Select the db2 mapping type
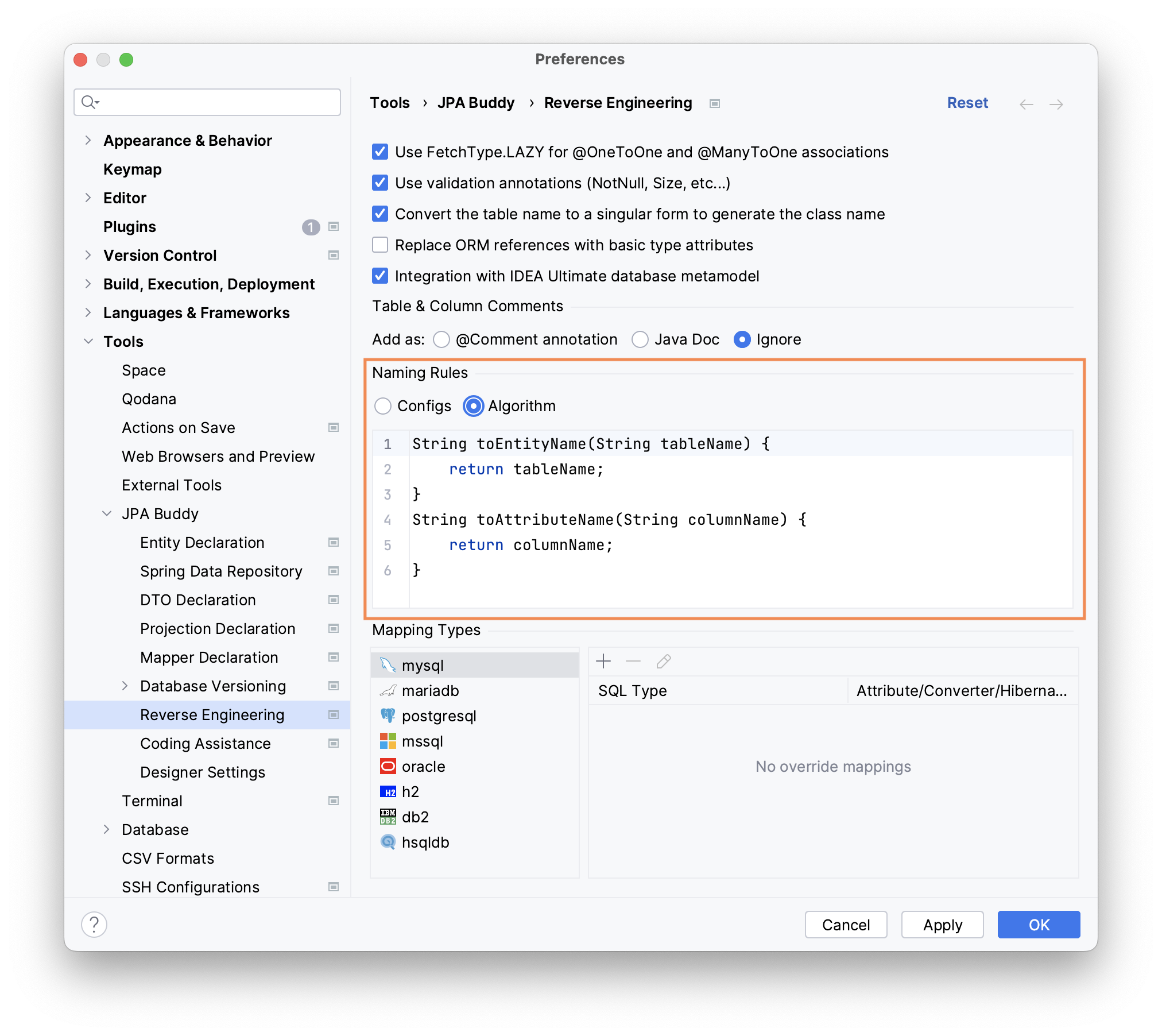The image size is (1162, 1036). tap(415, 817)
